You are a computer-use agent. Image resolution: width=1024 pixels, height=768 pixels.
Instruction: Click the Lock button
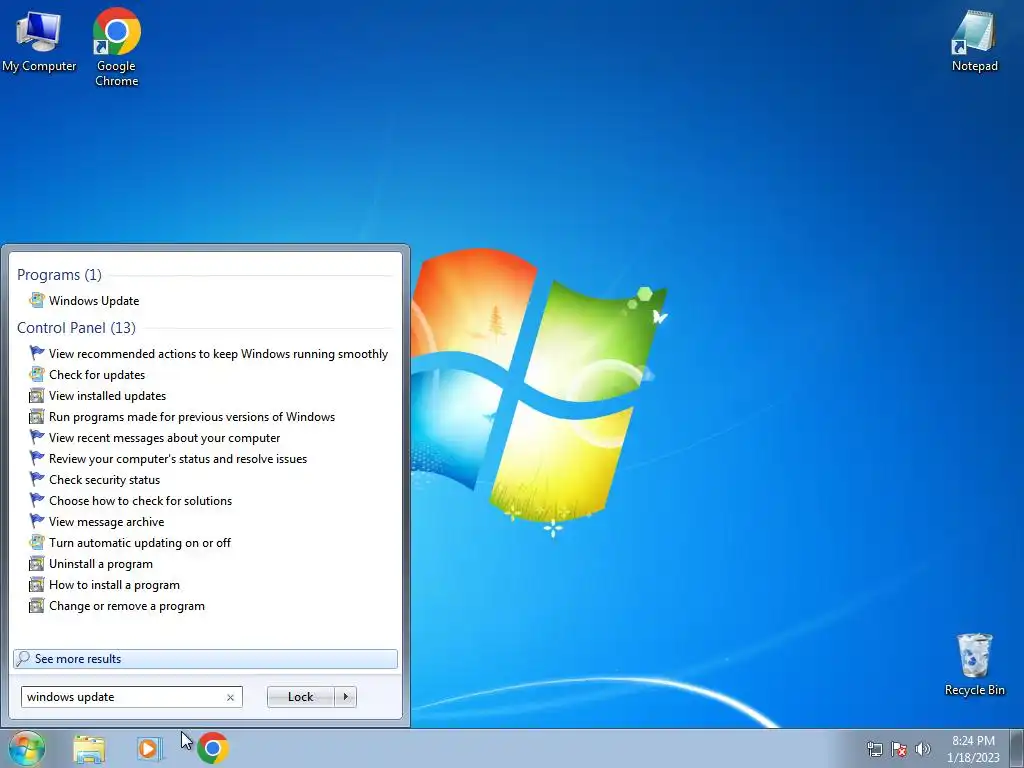click(x=300, y=697)
